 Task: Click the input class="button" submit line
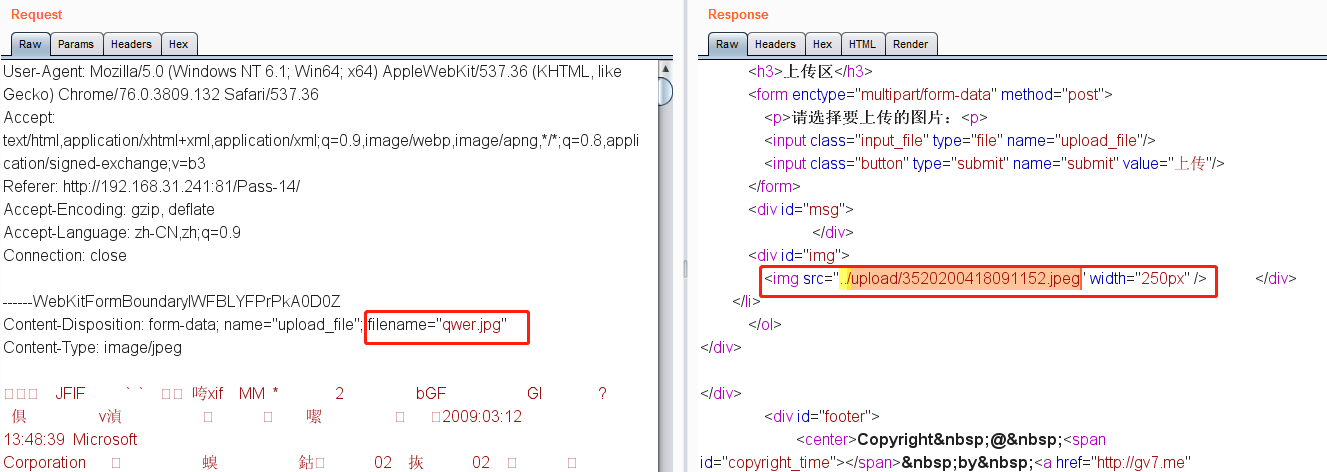point(994,164)
